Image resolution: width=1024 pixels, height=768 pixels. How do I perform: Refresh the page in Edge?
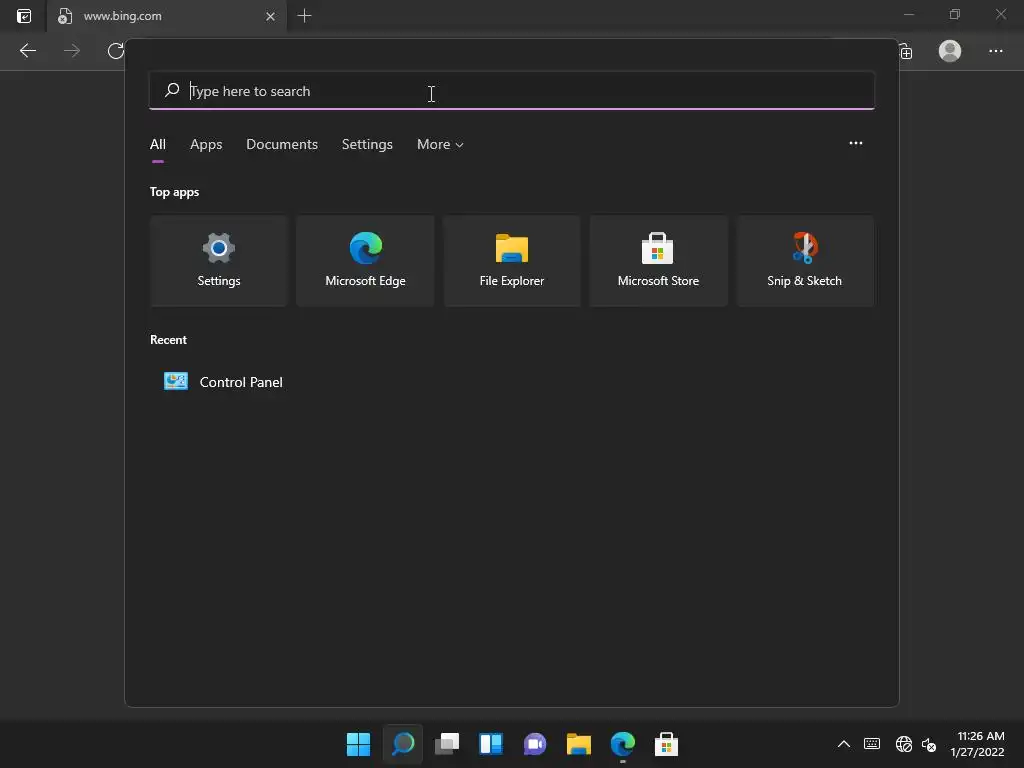116,51
